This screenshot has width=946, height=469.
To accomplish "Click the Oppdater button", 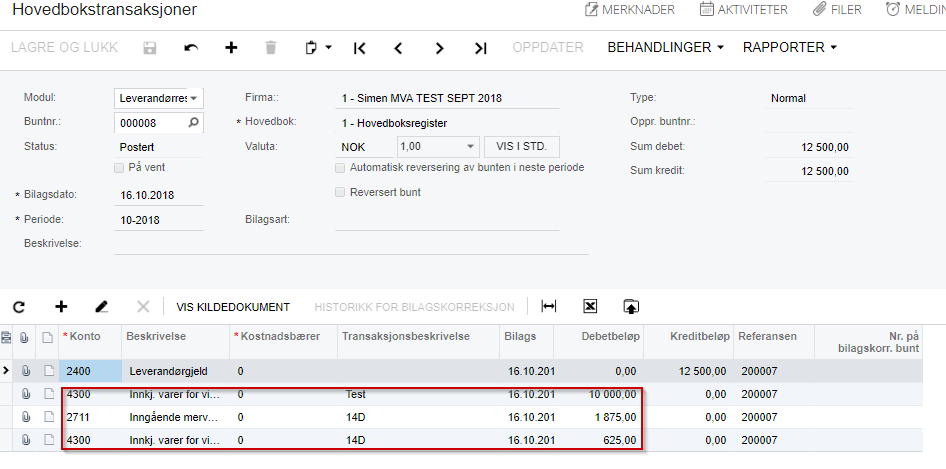I will pos(548,48).
